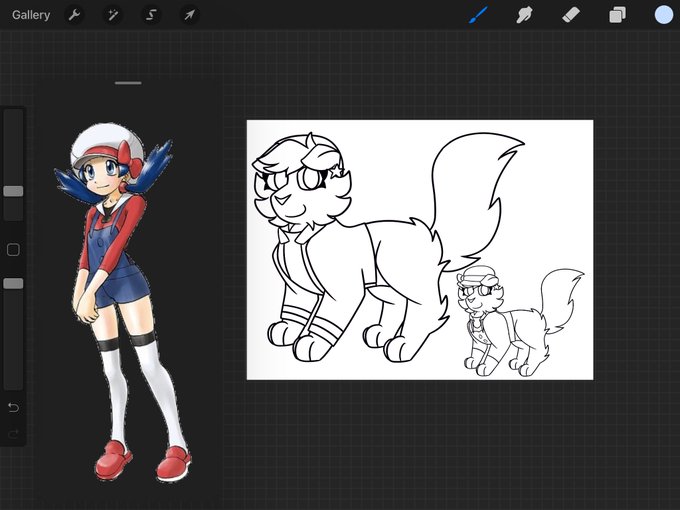Return to the Gallery

click(x=31, y=15)
